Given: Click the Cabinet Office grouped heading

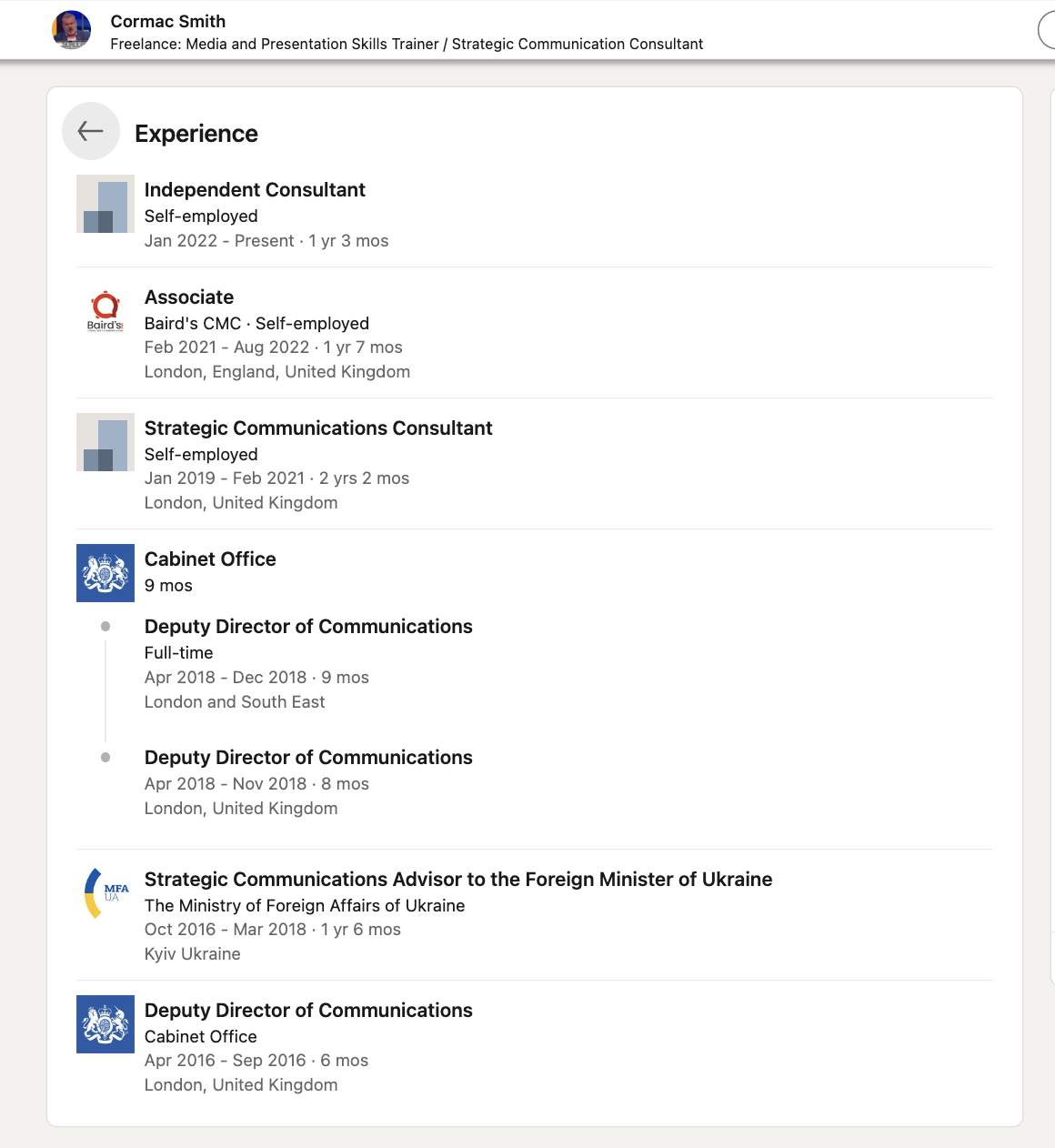Looking at the screenshot, I should coord(210,559).
